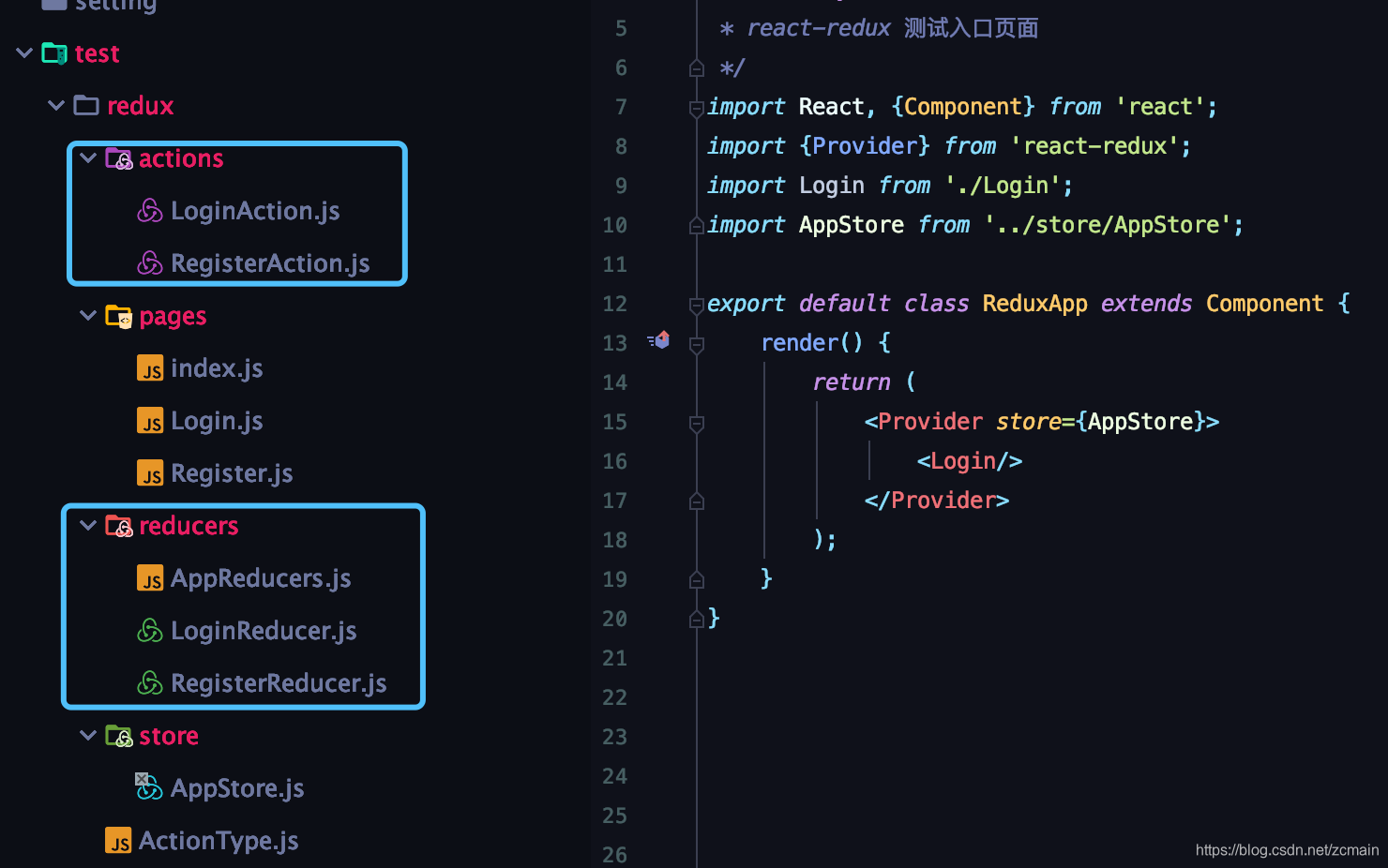Click the actions folder icon

(x=118, y=158)
